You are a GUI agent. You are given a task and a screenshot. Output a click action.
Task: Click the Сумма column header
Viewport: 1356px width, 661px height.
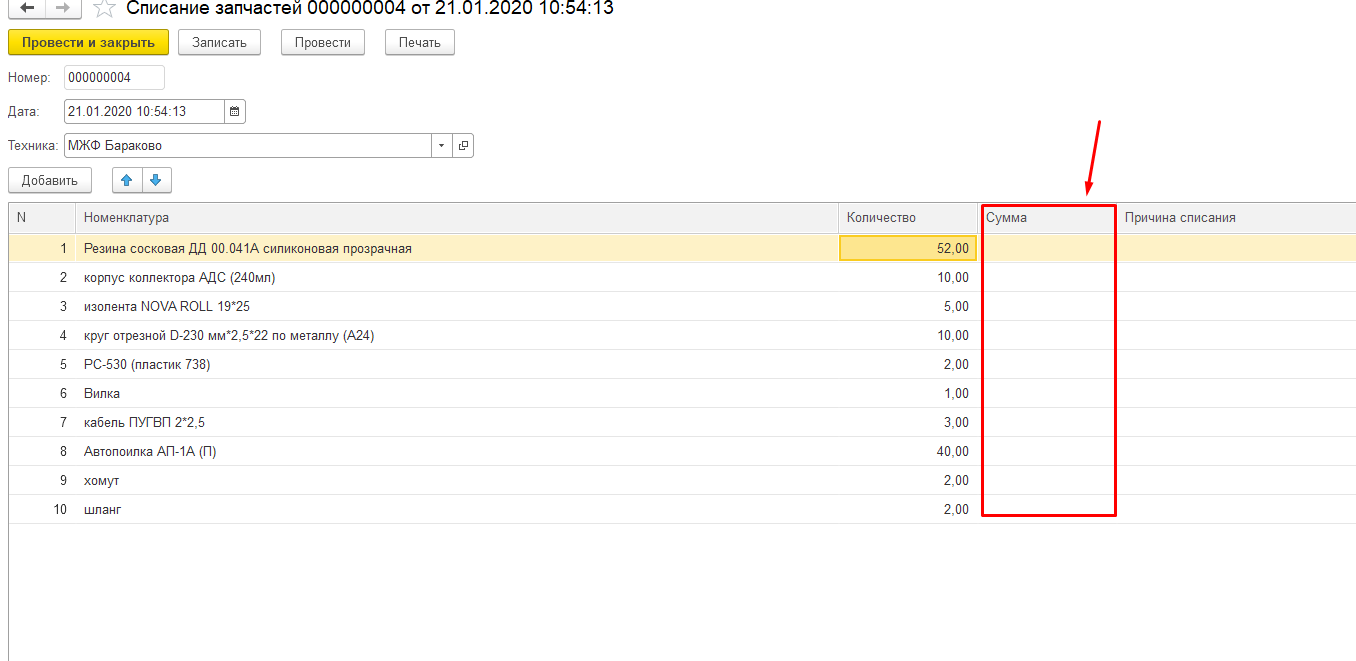[1047, 217]
